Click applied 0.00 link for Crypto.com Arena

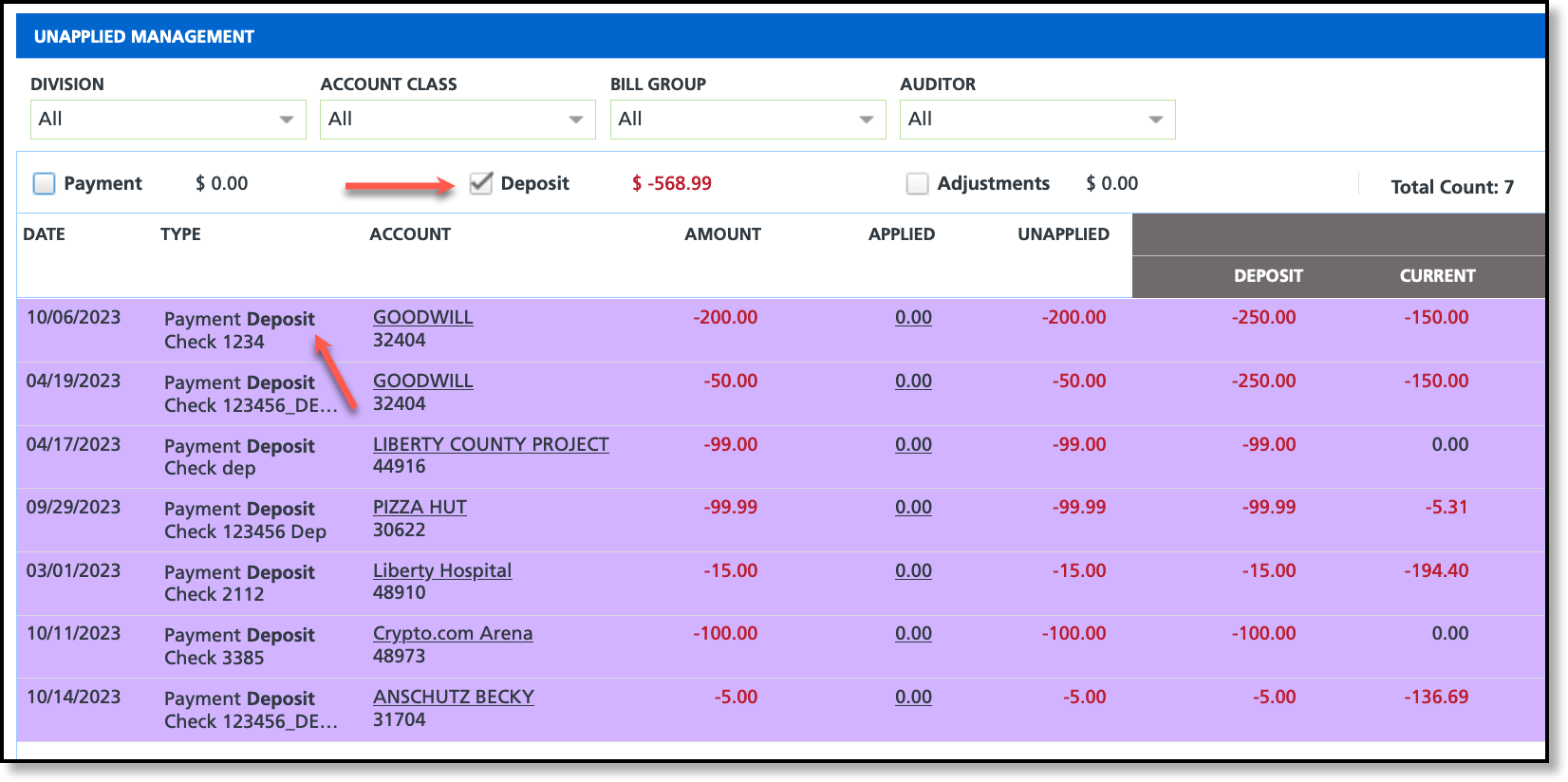[913, 634]
